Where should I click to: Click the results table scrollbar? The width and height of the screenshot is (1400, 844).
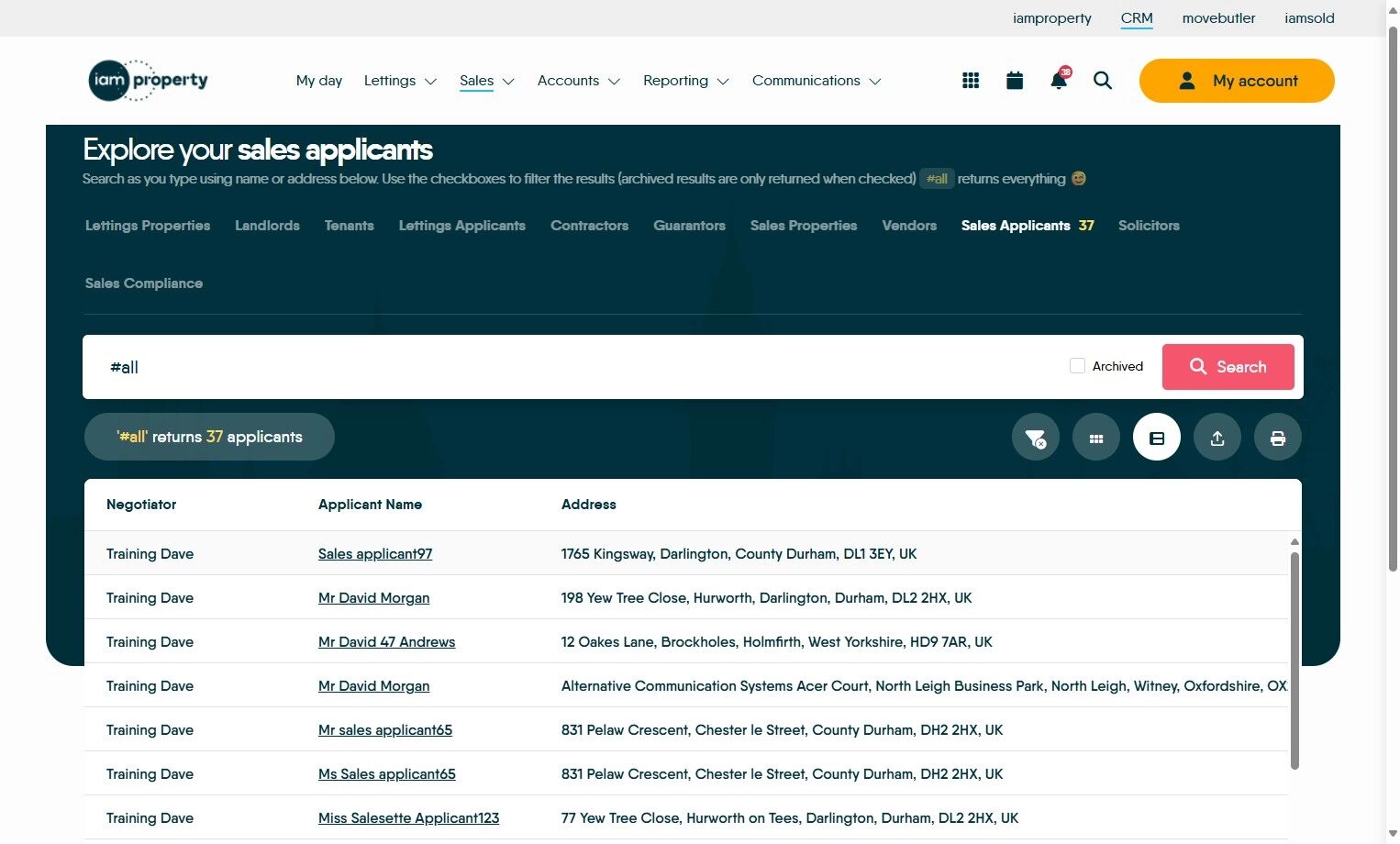pos(1294,661)
